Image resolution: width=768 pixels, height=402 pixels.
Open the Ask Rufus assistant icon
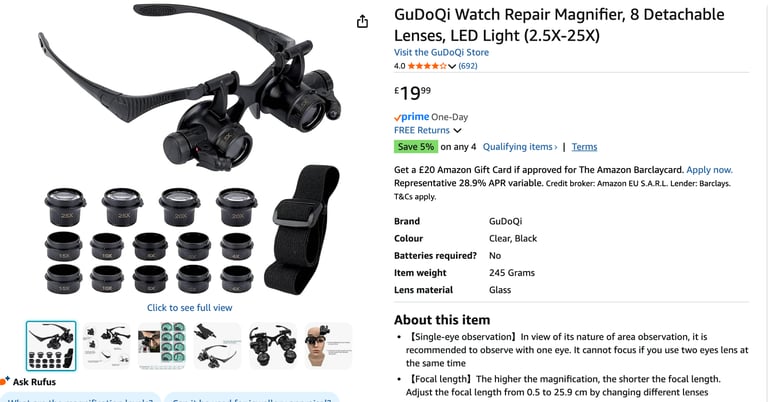point(5,381)
